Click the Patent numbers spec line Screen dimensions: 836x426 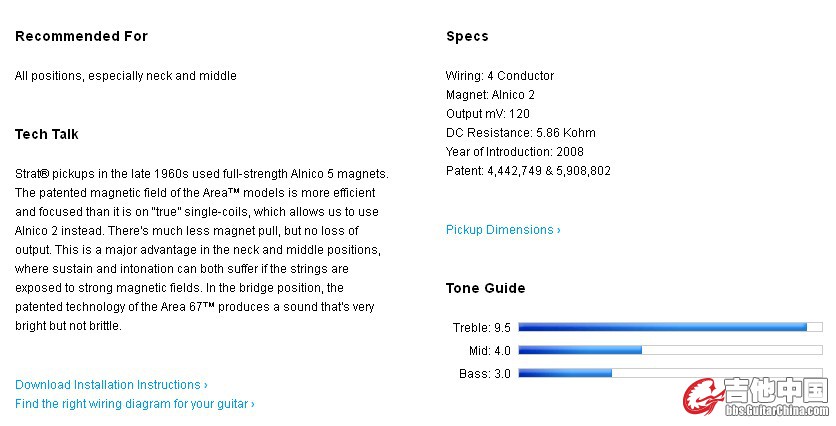click(527, 171)
